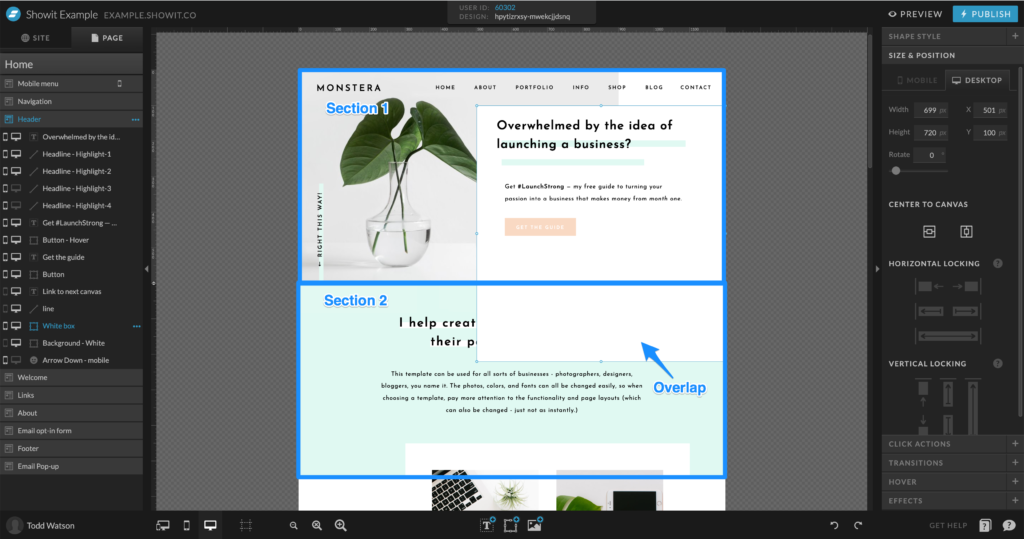Center element vertically on canvas
This screenshot has height=539, width=1024.
[966, 231]
